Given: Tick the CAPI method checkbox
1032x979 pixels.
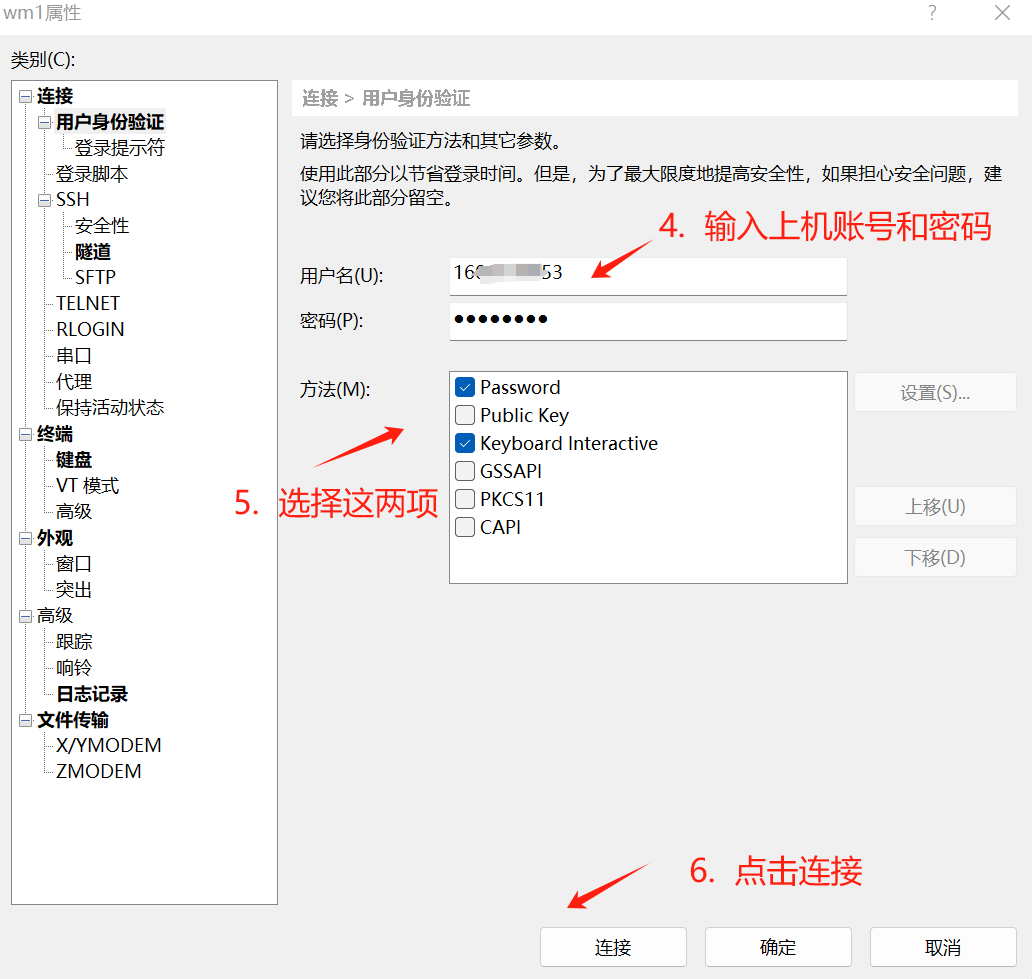Looking at the screenshot, I should (465, 527).
